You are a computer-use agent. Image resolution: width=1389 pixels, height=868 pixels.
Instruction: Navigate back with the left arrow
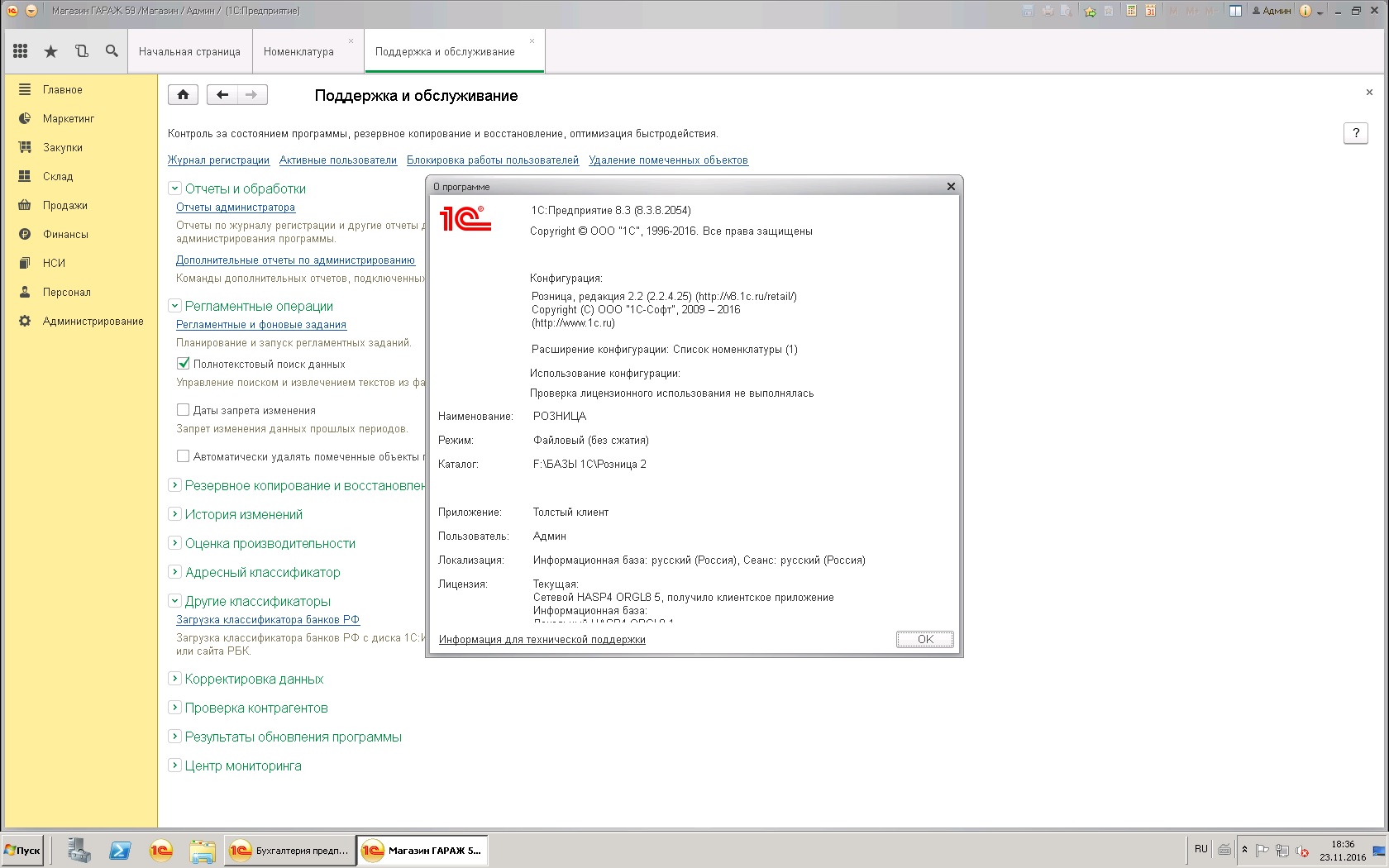tap(222, 95)
